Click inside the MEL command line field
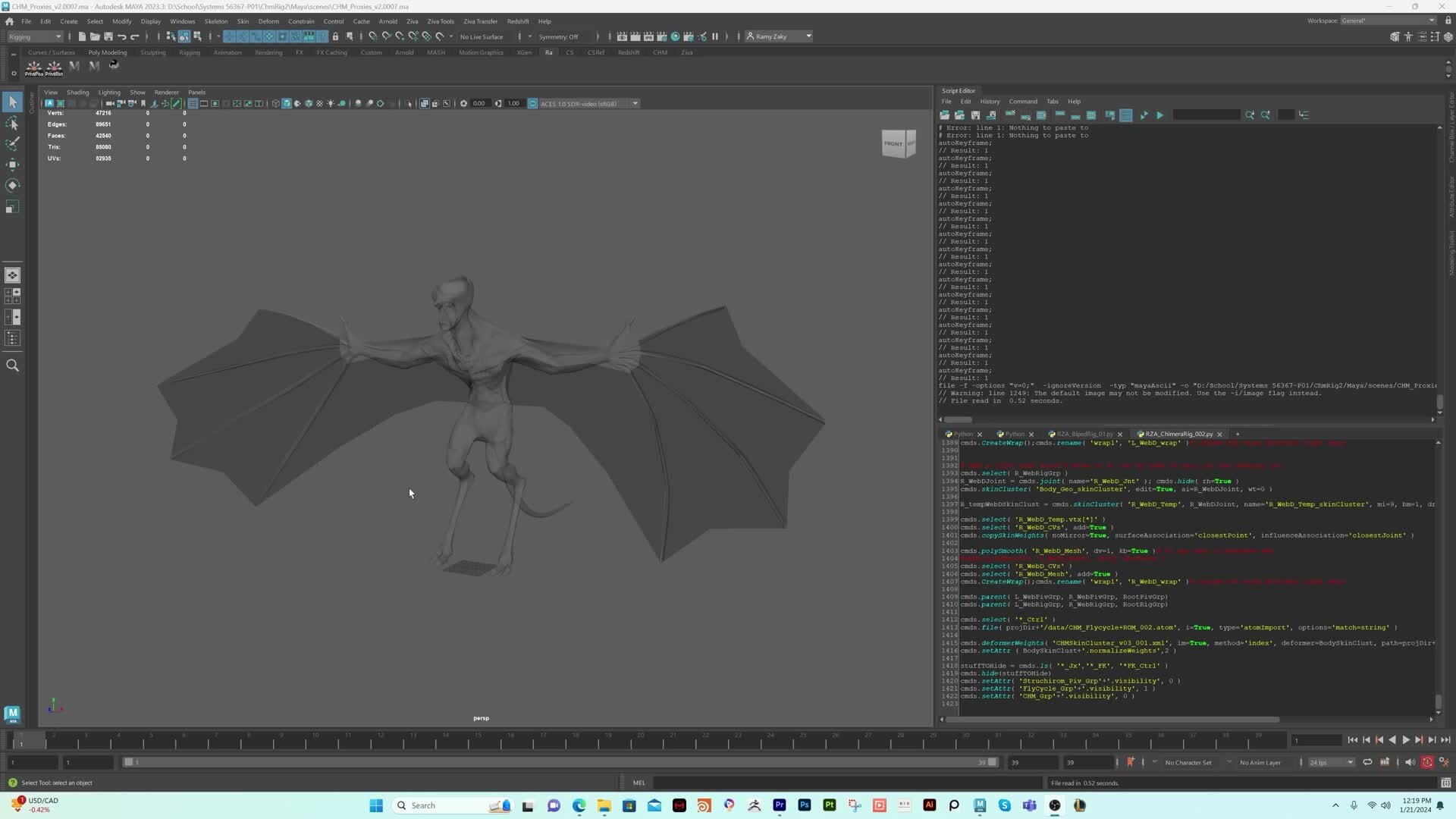The height and width of the screenshot is (819, 1456). [834, 783]
